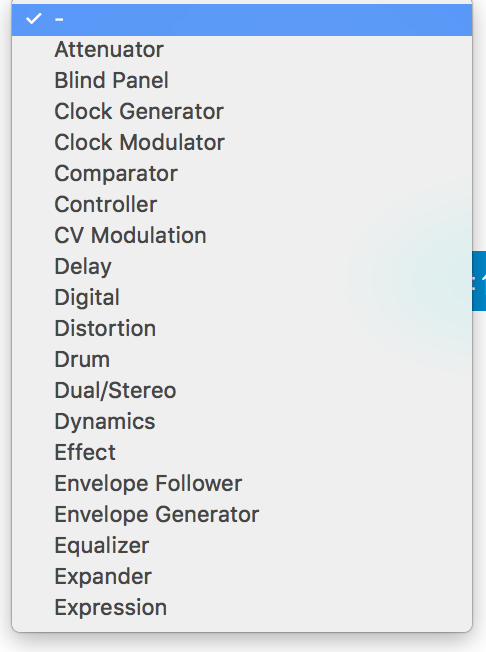Pick the Dual/Stereo entry
Screen dimensions: 486x652
[242, 390]
